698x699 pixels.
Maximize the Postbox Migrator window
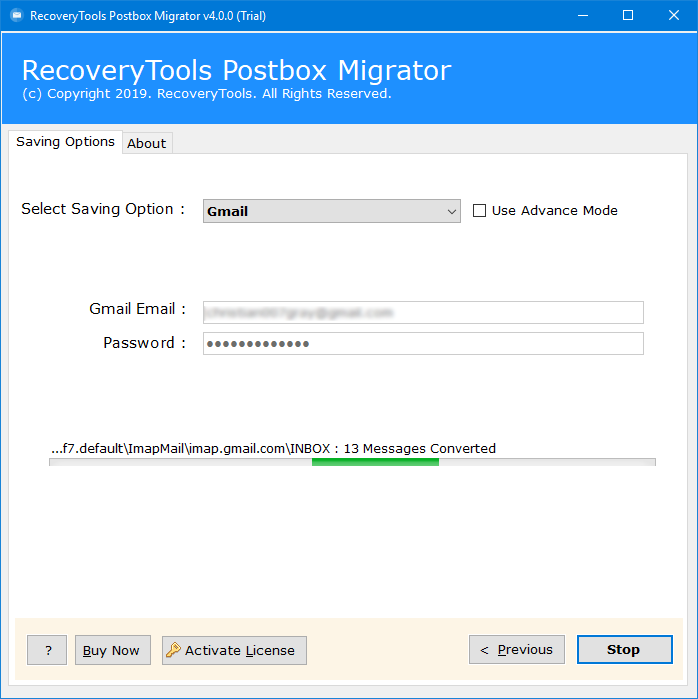[x=628, y=16]
